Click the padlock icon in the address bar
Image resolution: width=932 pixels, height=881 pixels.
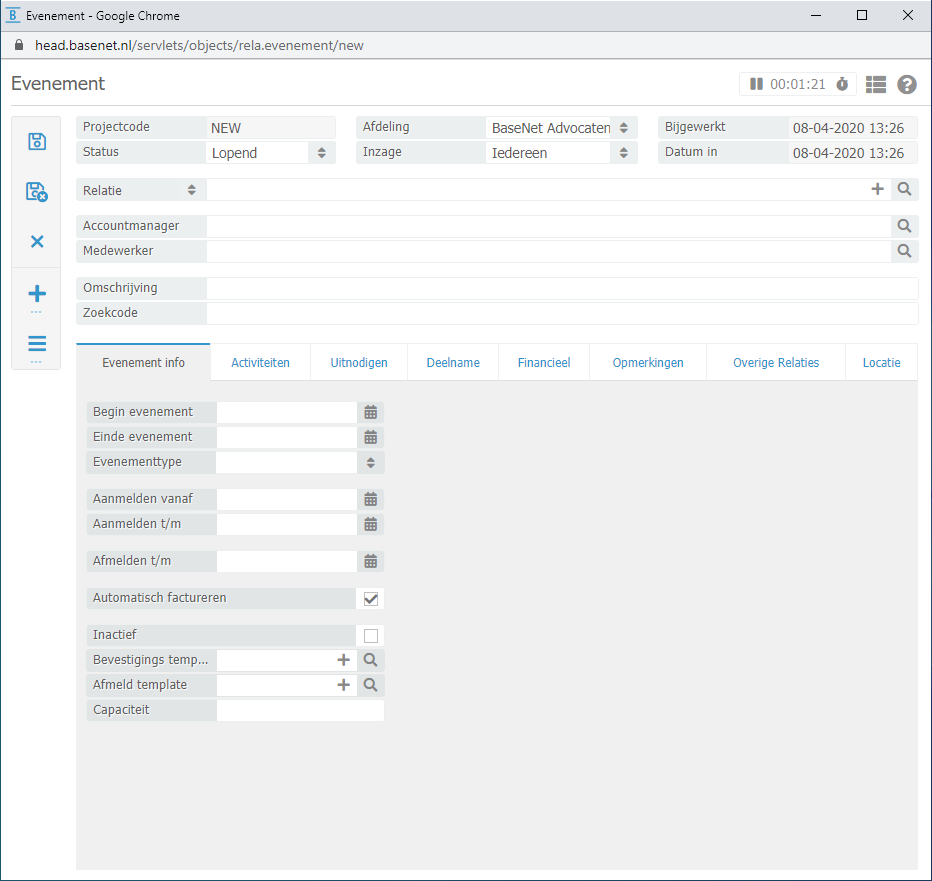[x=18, y=45]
